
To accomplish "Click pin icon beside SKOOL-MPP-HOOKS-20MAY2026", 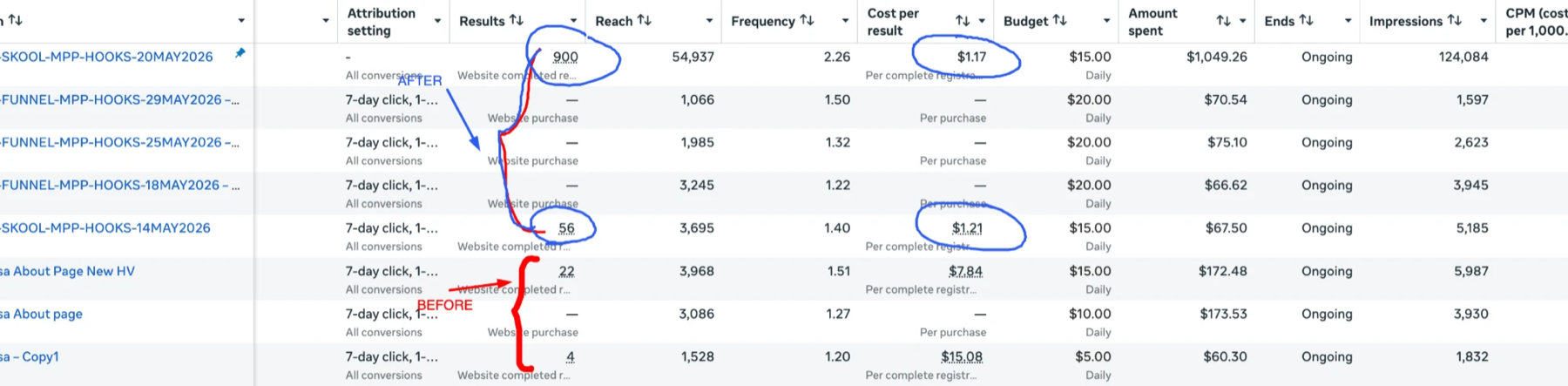I will (x=240, y=53).
